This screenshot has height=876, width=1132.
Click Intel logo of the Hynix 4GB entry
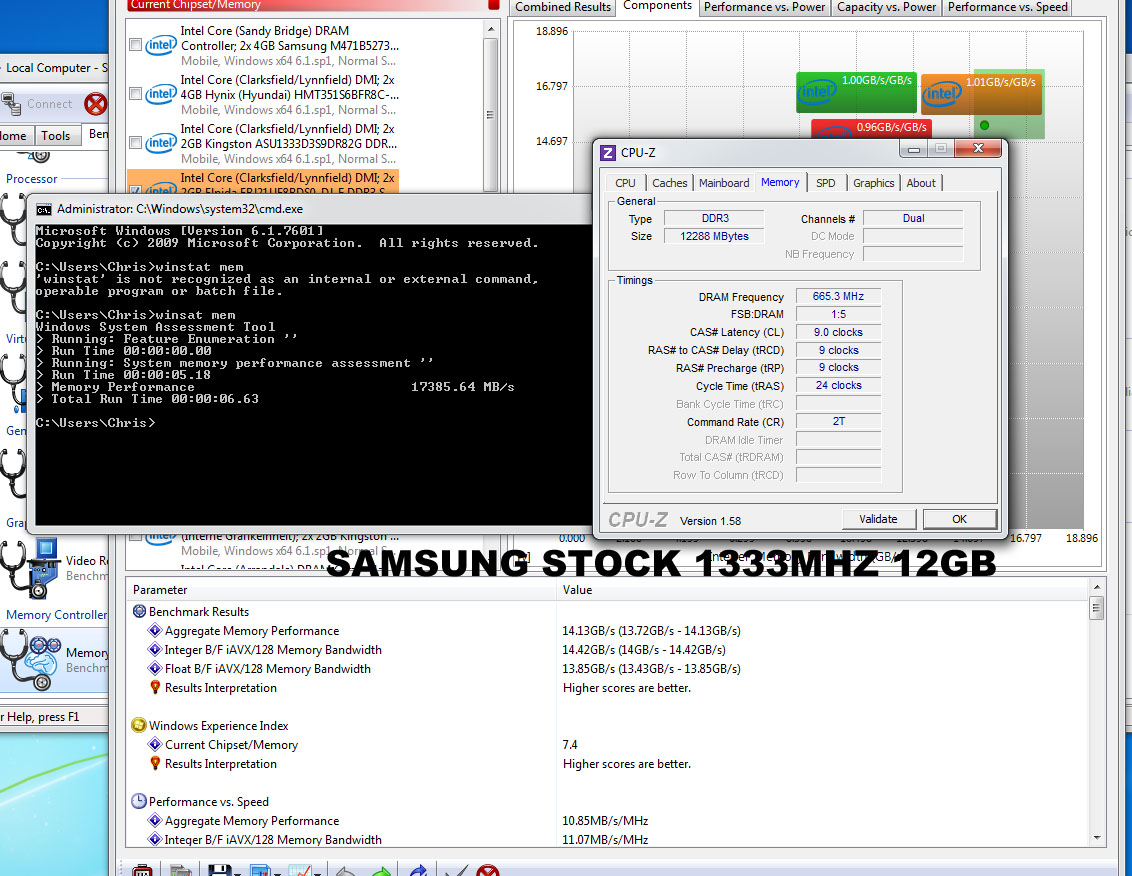pyautogui.click(x=160, y=95)
